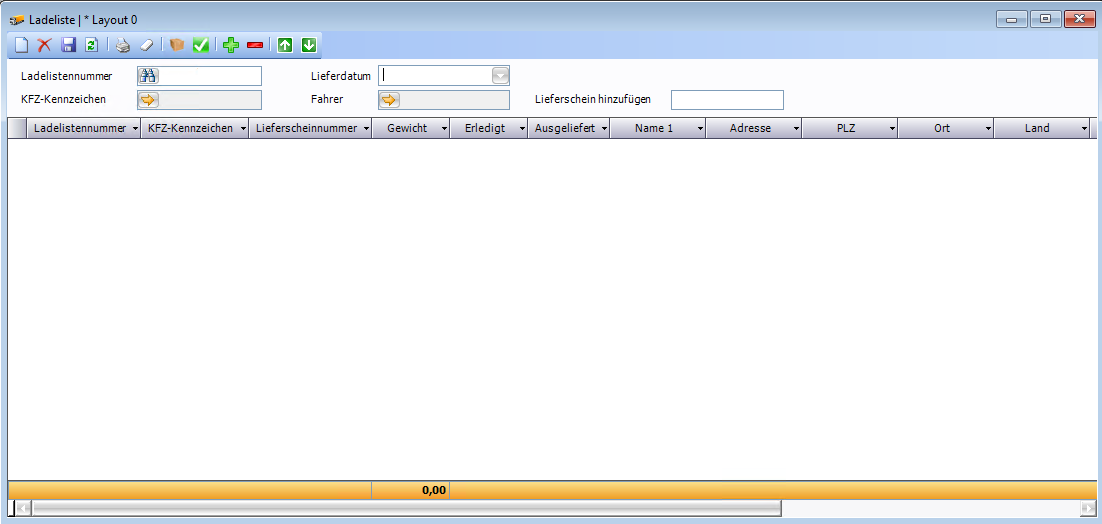Viewport: 1102px width, 524px height.
Task: Click the eraser icon in toolbar
Action: pos(146,45)
